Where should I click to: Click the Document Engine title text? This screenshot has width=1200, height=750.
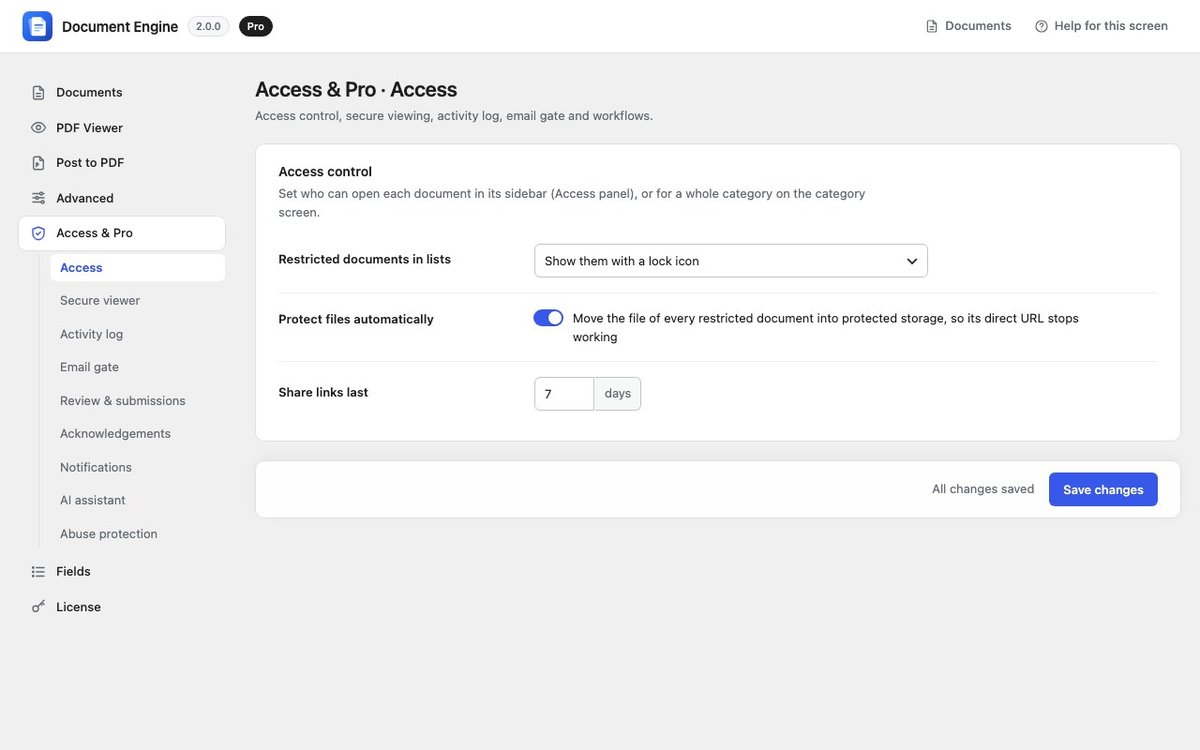(120, 27)
